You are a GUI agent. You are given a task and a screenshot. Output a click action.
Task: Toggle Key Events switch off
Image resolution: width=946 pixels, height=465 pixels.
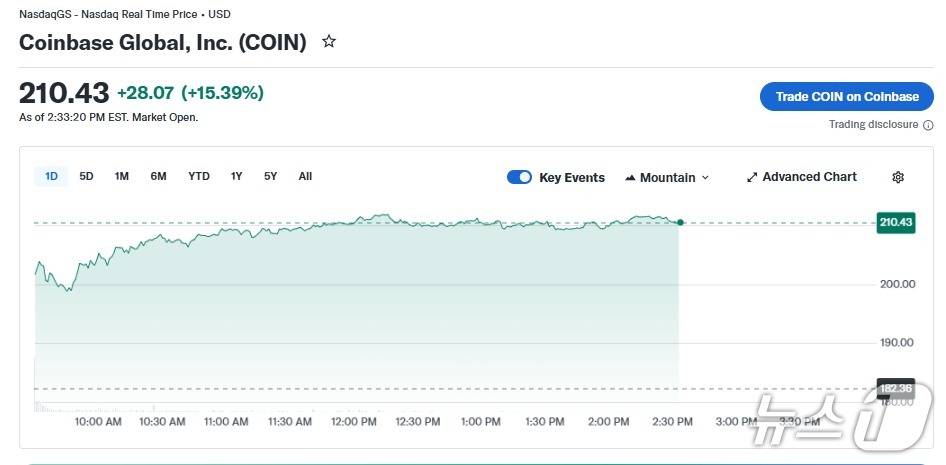(x=519, y=177)
